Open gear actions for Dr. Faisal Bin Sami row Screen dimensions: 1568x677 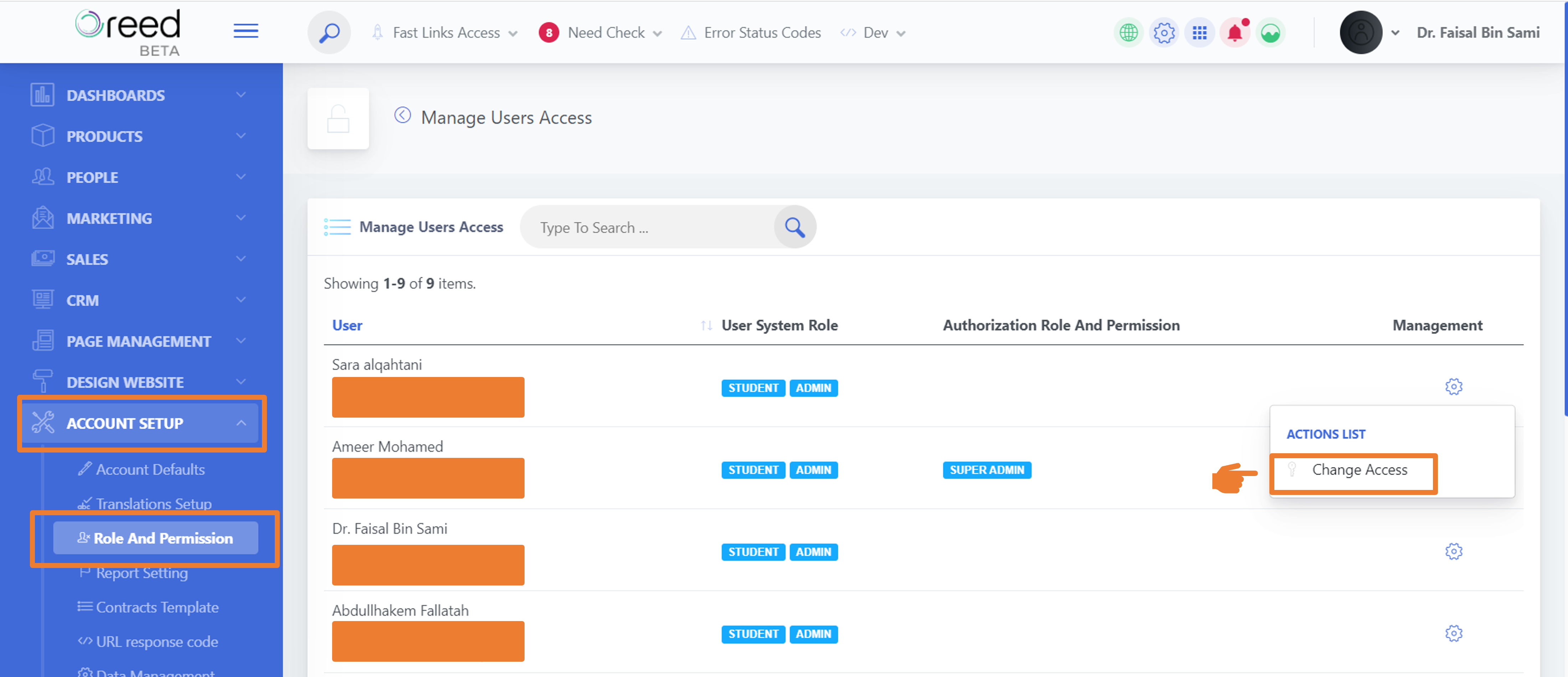point(1454,552)
